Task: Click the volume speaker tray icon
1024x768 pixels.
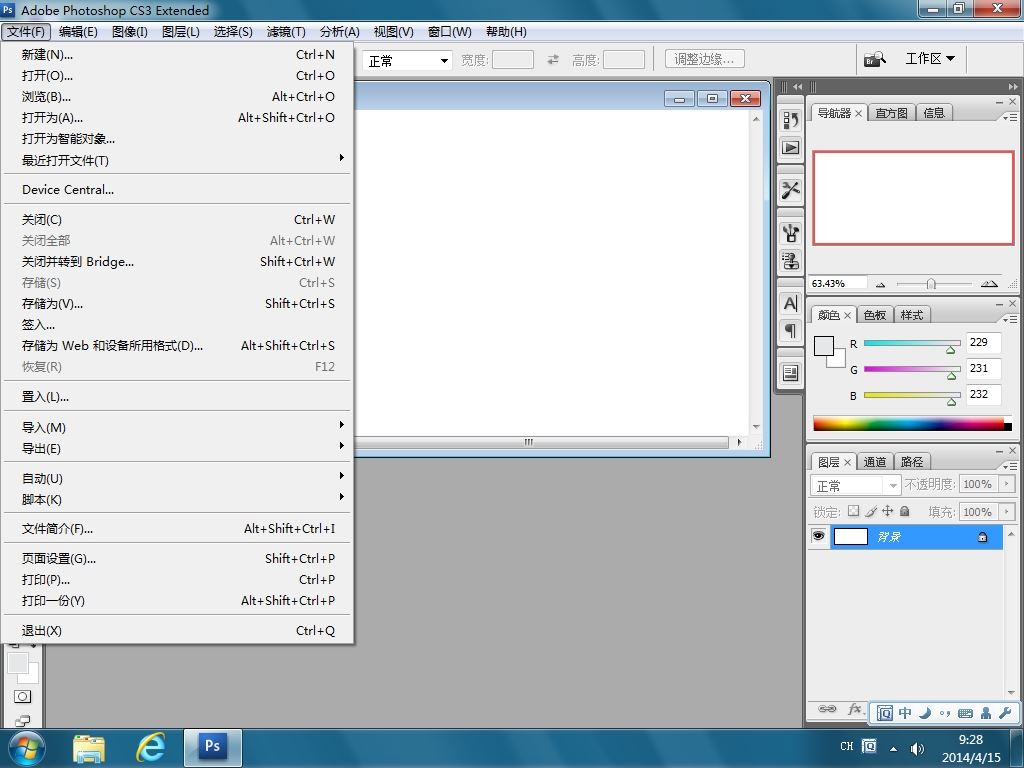Action: (917, 748)
